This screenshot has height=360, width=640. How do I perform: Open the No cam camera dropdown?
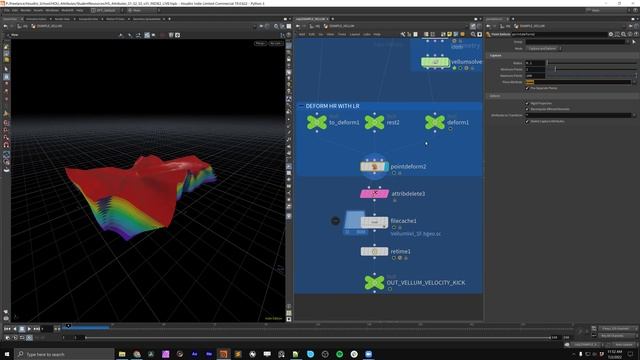(276, 43)
